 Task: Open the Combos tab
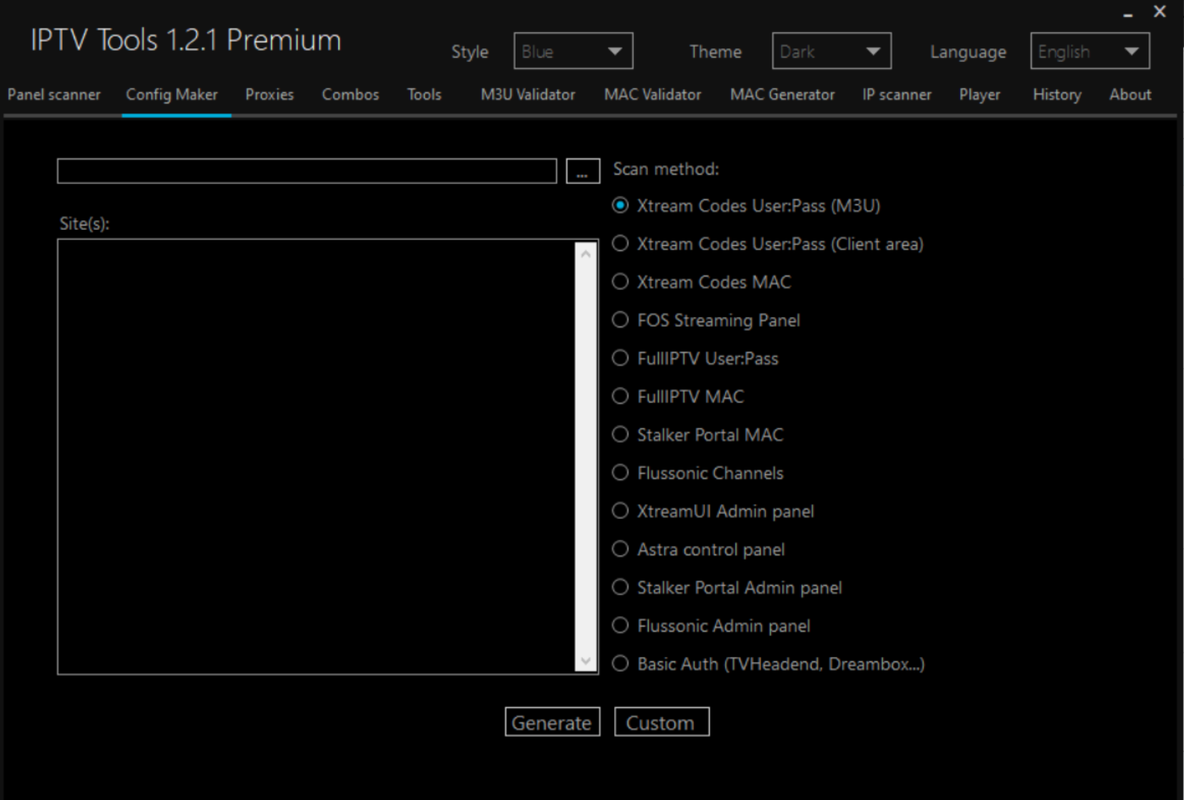tap(350, 94)
